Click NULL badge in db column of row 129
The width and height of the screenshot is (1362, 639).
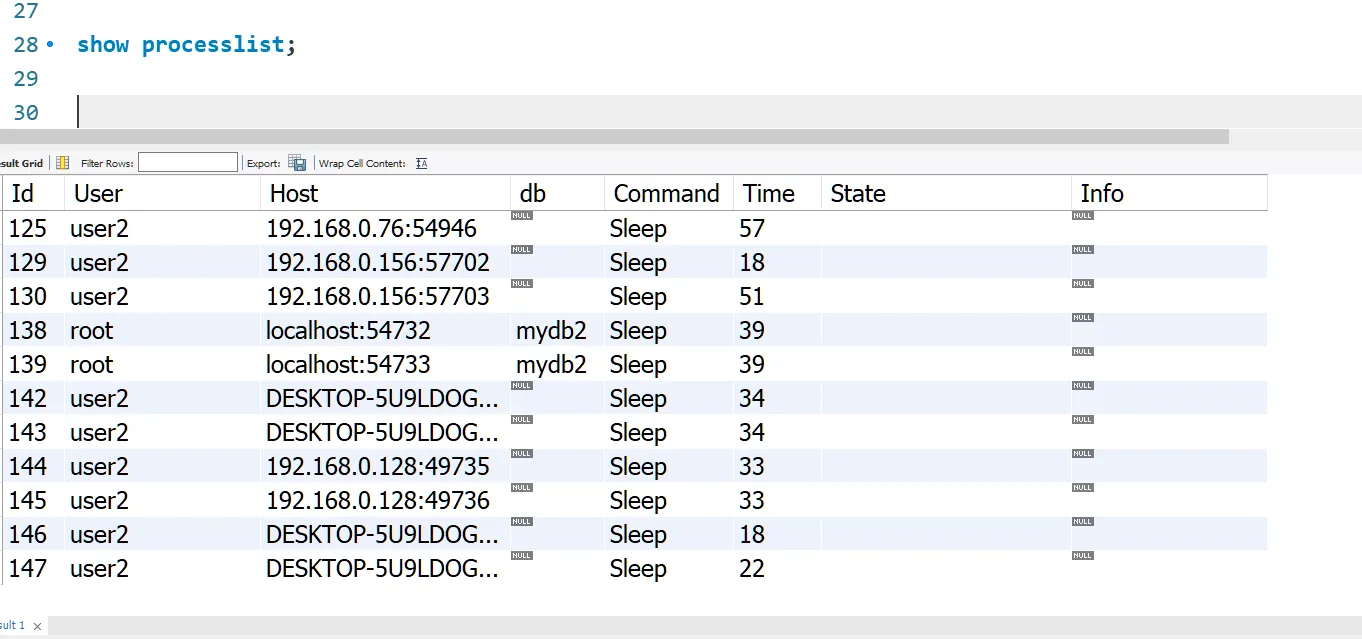[x=521, y=249]
